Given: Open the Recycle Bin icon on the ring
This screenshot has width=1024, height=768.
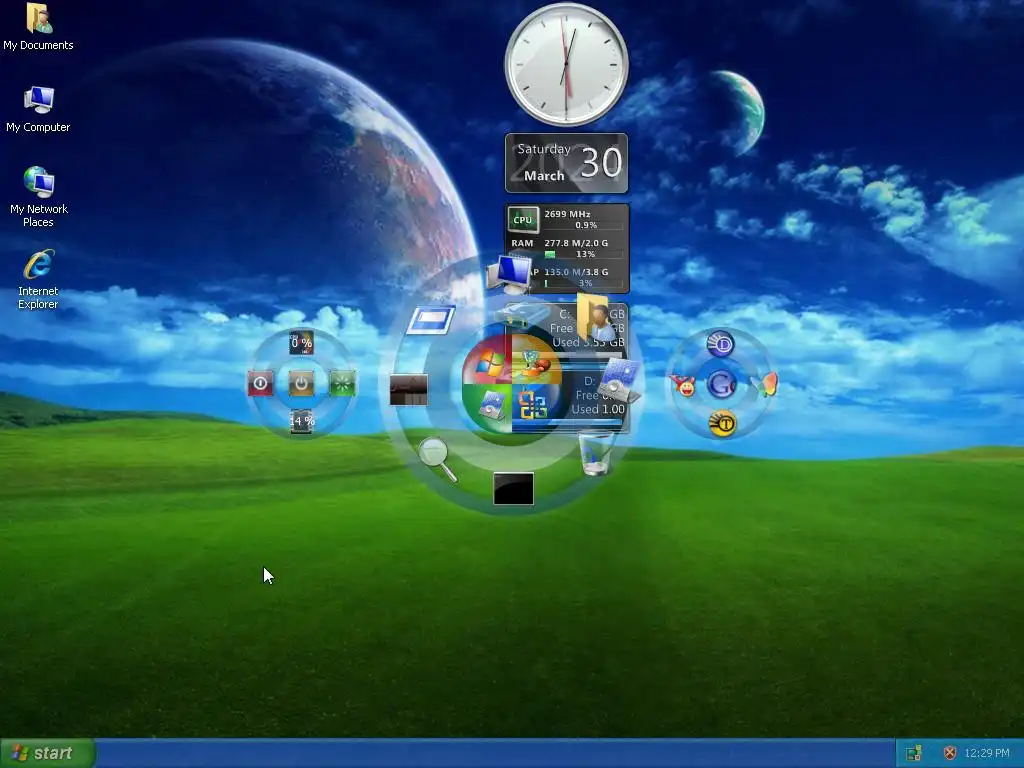Looking at the screenshot, I should pyautogui.click(x=595, y=453).
